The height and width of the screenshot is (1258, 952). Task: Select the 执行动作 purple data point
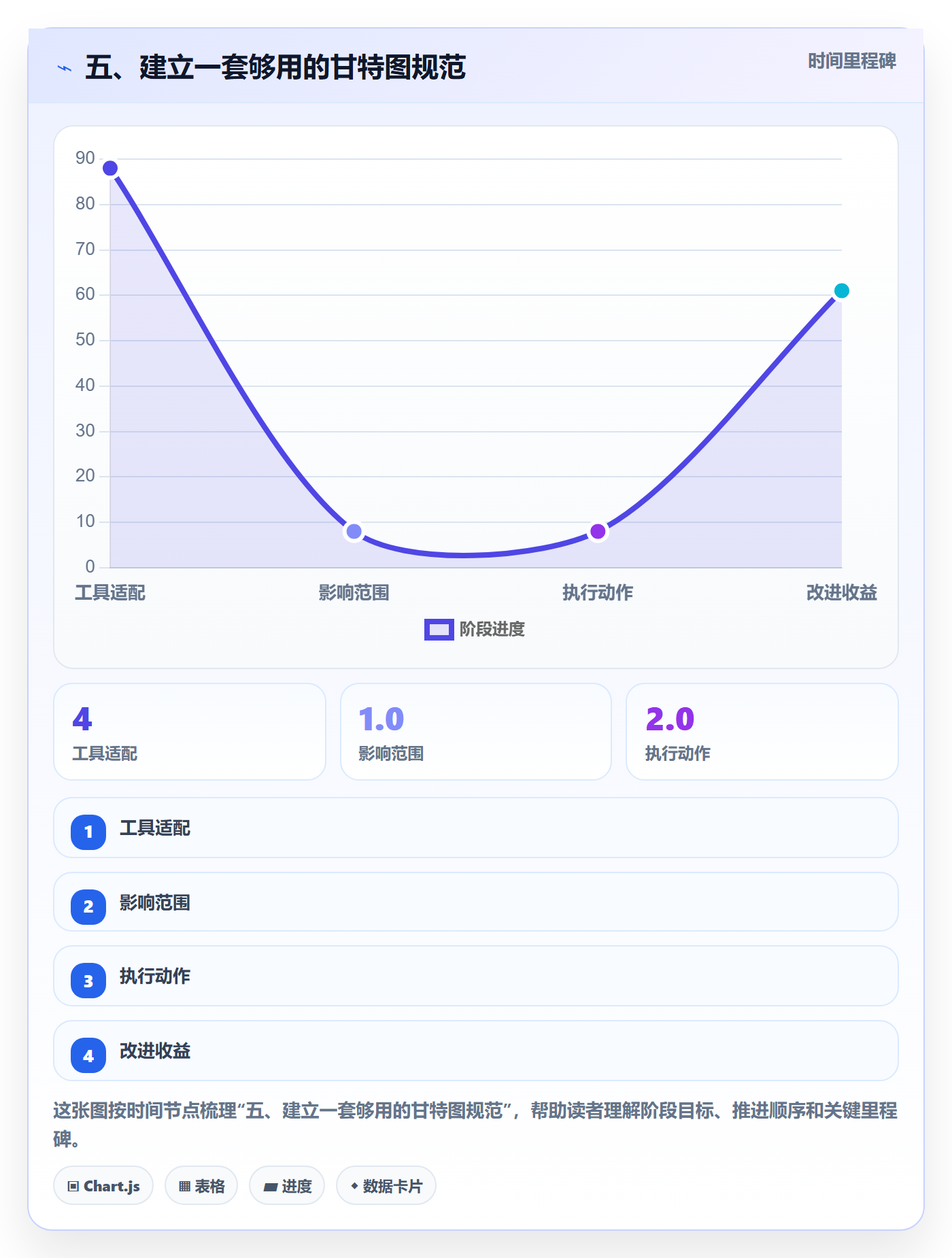coord(598,531)
